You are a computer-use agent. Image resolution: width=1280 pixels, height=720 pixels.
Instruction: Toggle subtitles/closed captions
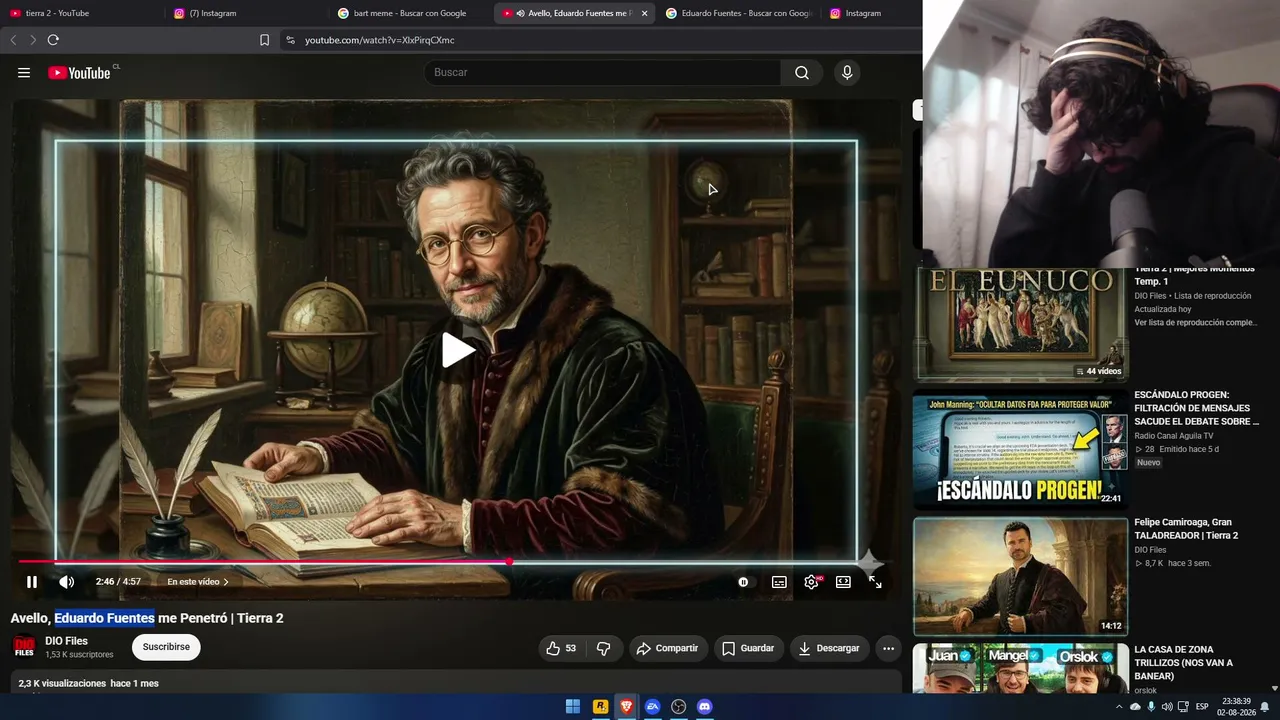779,582
